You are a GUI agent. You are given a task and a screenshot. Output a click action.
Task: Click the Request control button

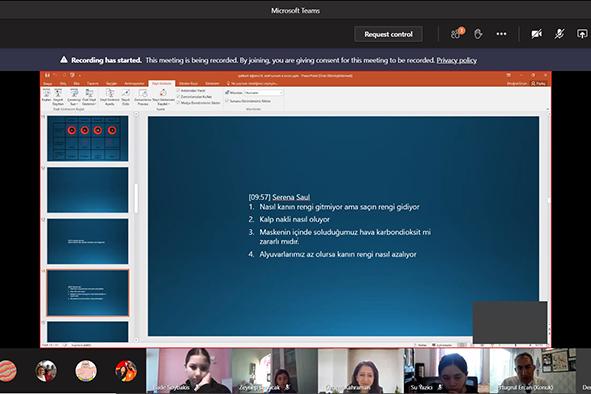[x=388, y=34]
